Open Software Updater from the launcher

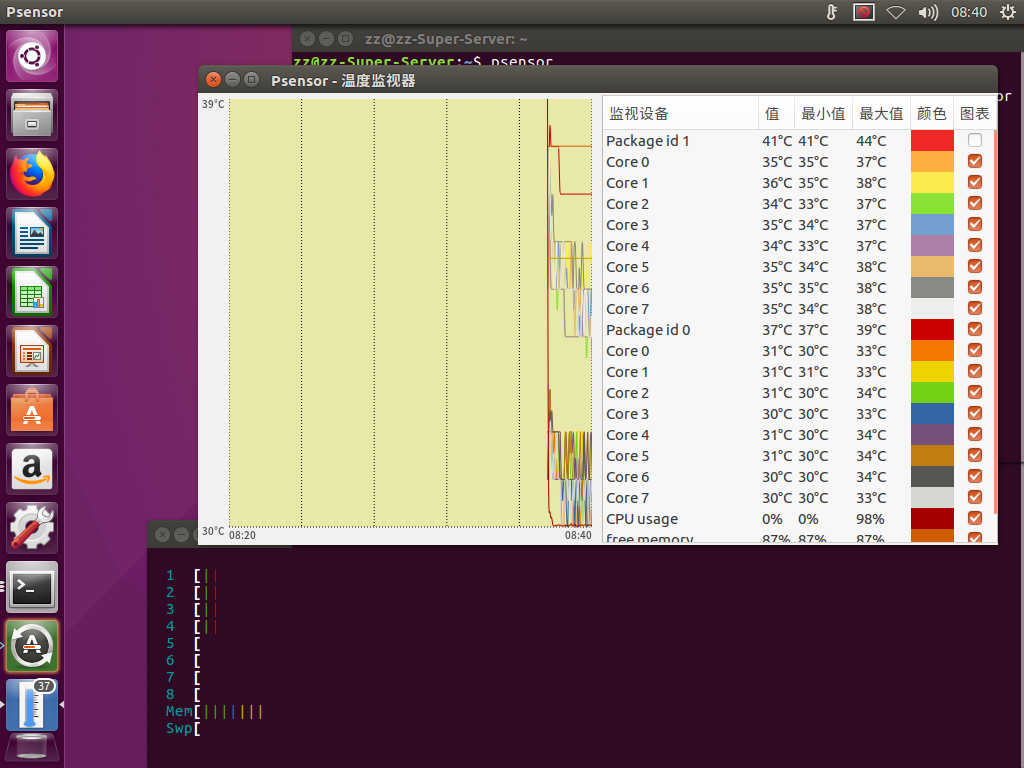coord(33,646)
